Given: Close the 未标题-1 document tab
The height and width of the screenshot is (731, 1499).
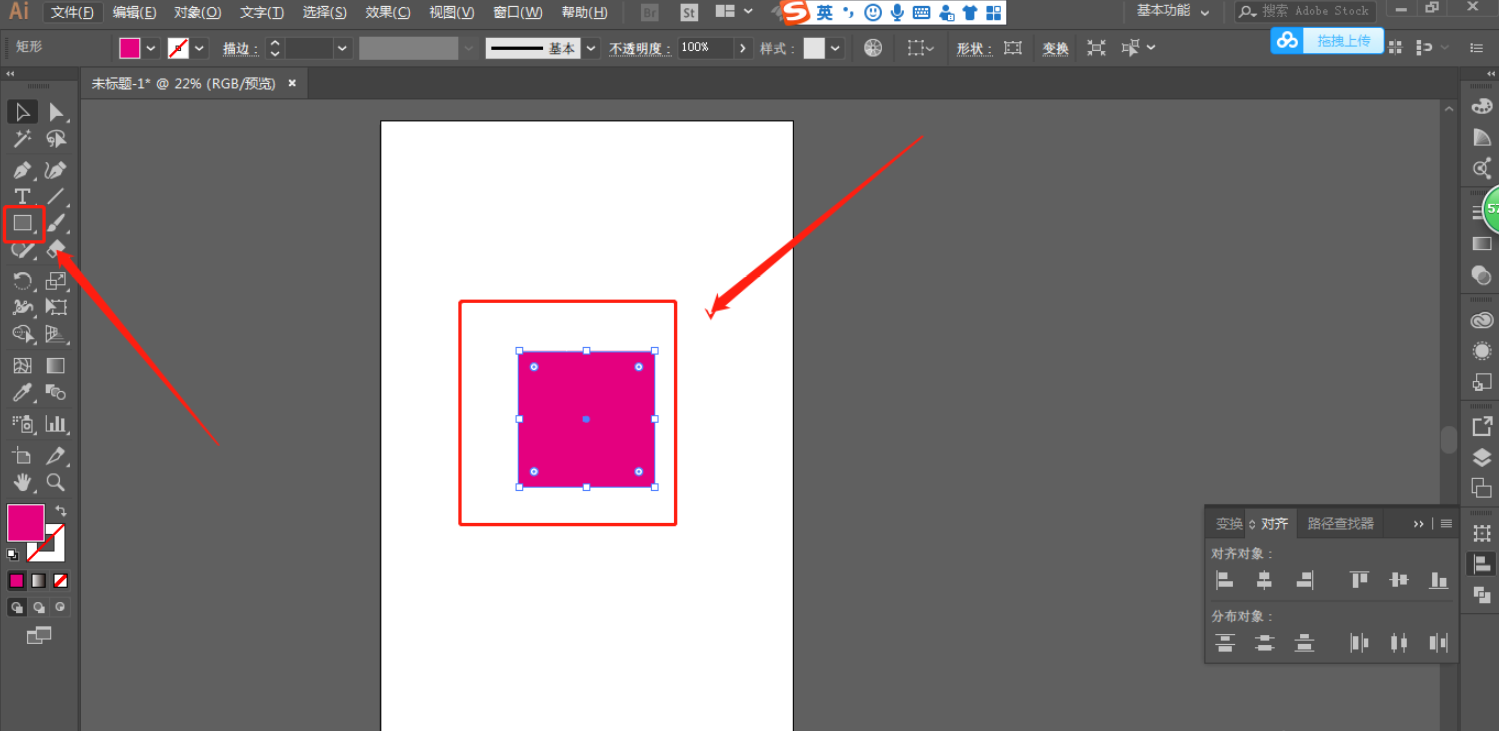Looking at the screenshot, I should coord(292,84).
